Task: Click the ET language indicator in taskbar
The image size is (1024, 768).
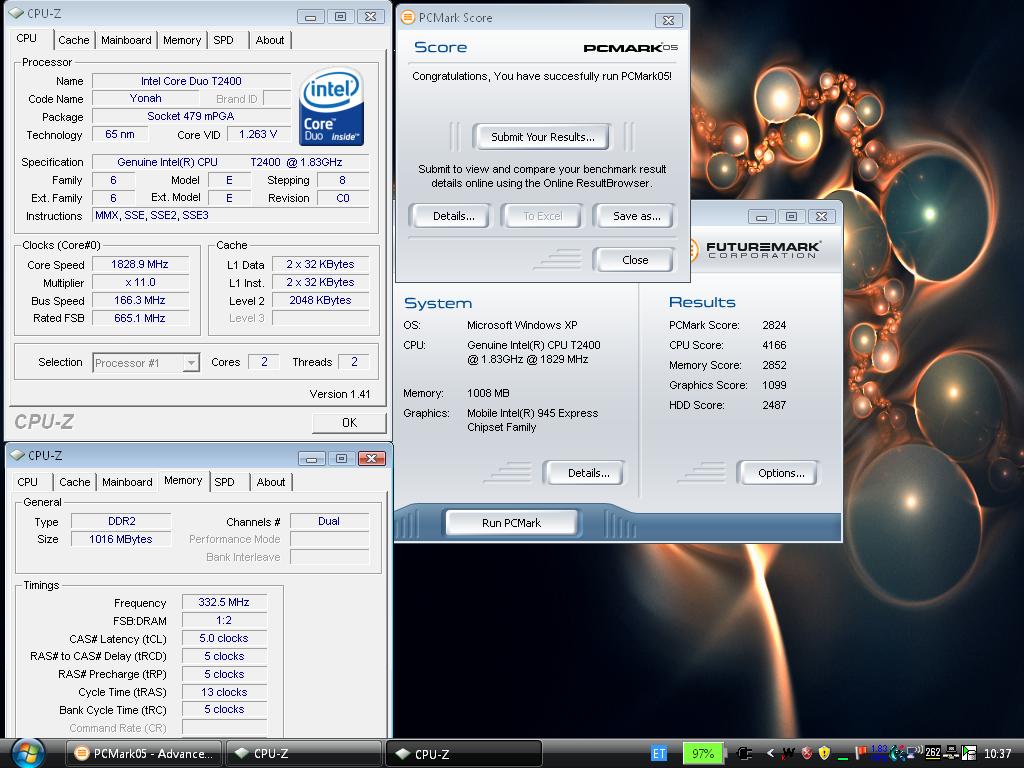Action: [659, 754]
